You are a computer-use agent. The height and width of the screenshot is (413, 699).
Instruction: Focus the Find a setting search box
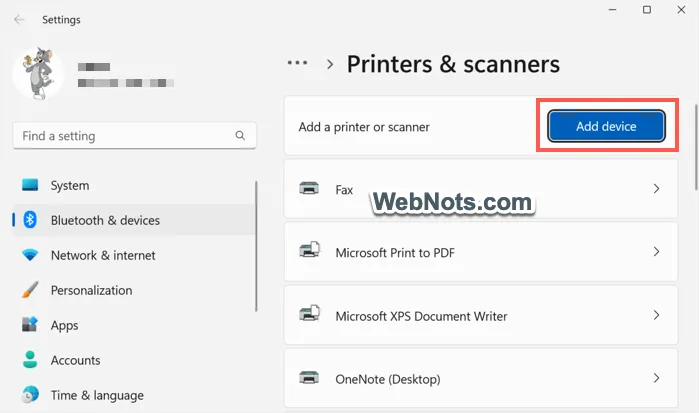135,136
